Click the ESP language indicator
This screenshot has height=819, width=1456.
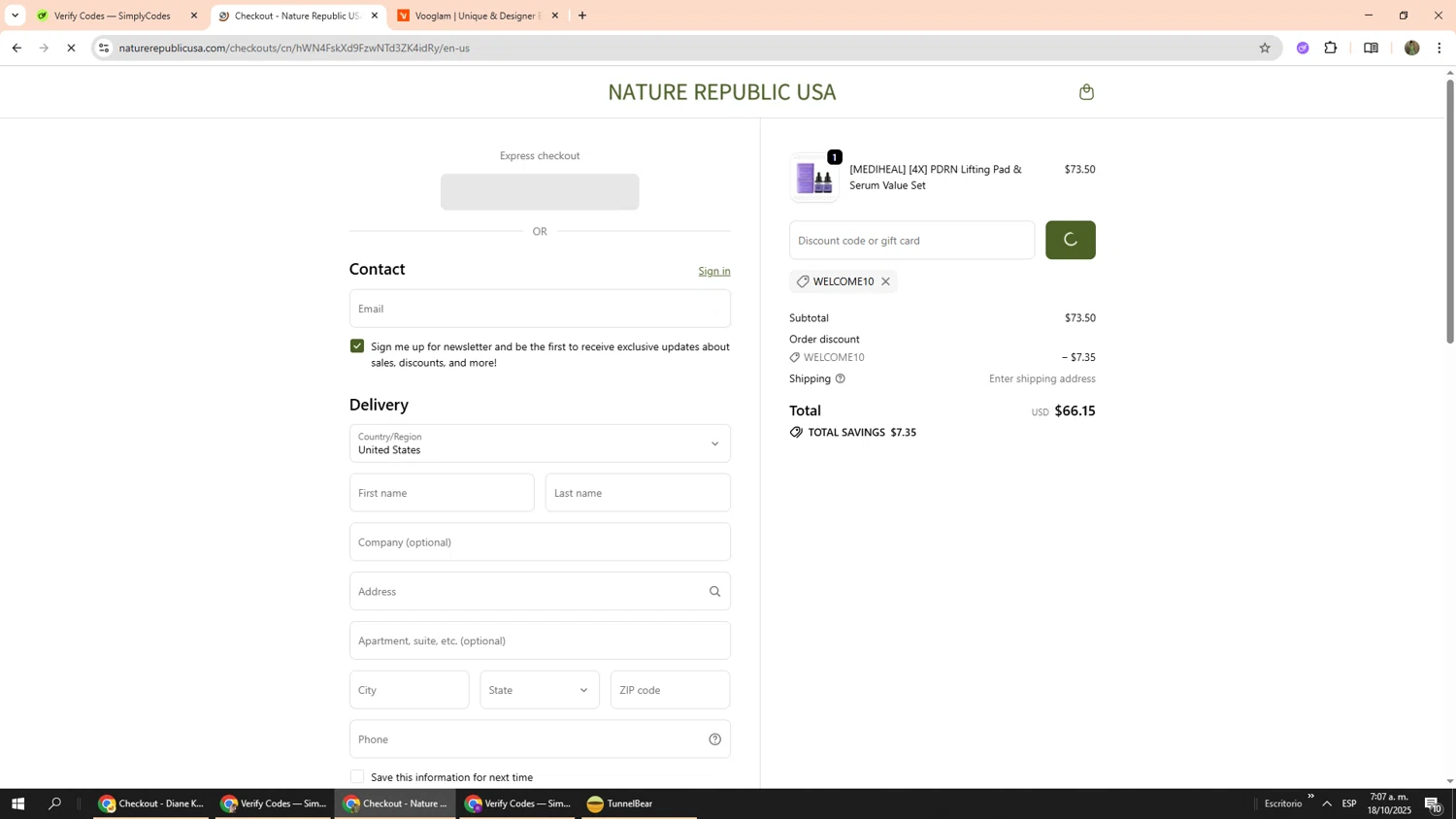pos(1349,803)
